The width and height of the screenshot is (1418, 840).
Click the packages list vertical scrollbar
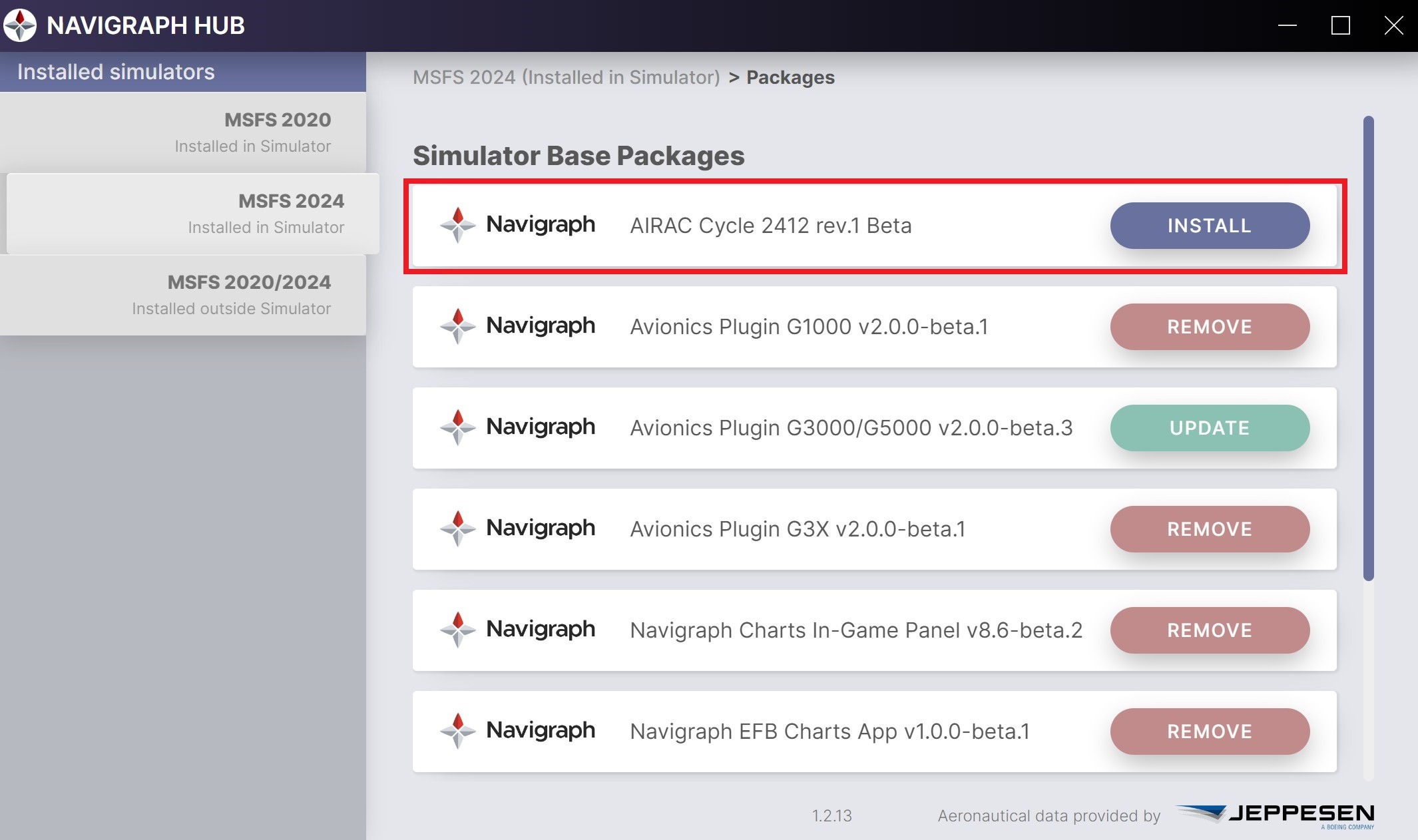(x=1369, y=348)
